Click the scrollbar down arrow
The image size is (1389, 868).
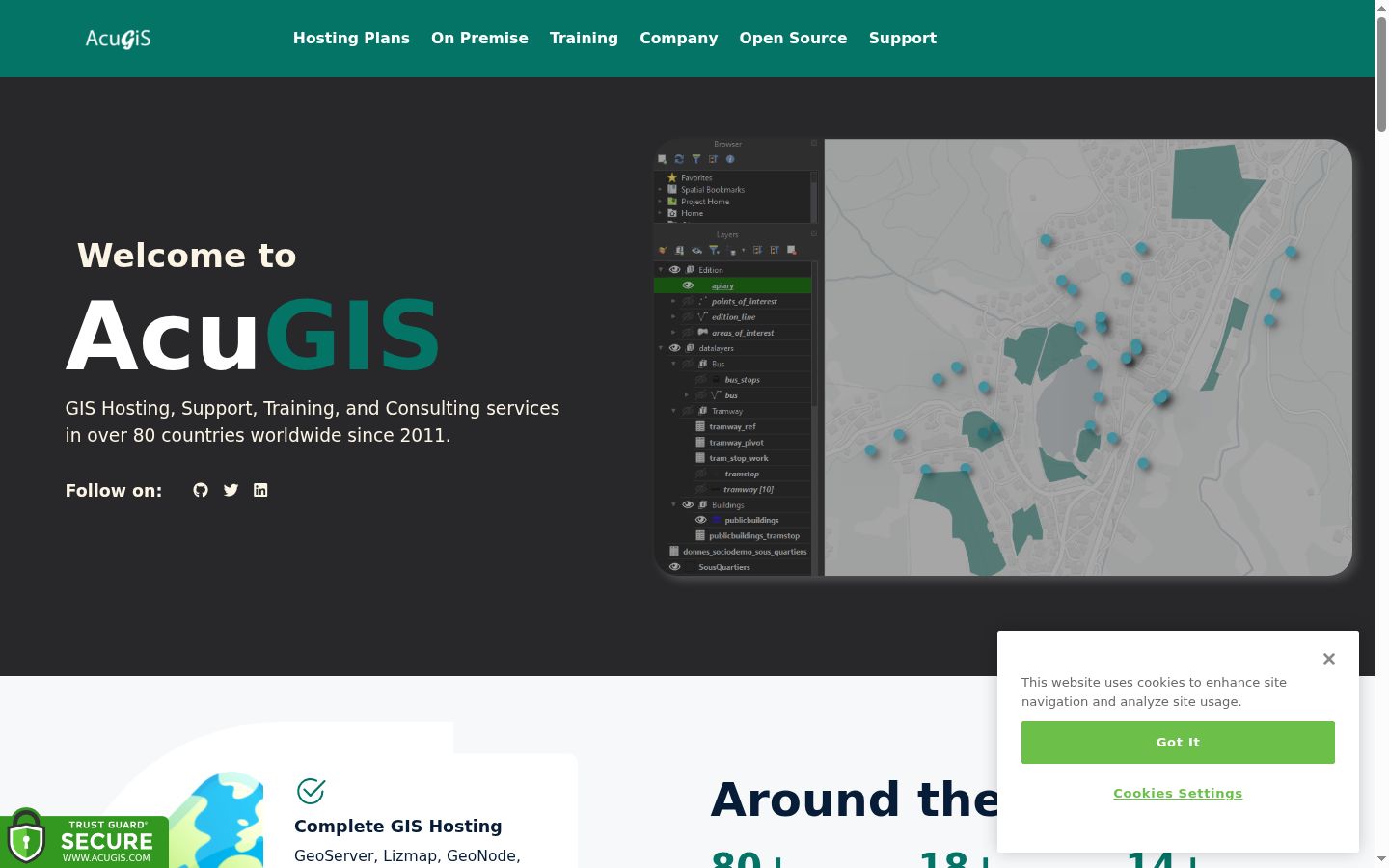(x=1381, y=859)
